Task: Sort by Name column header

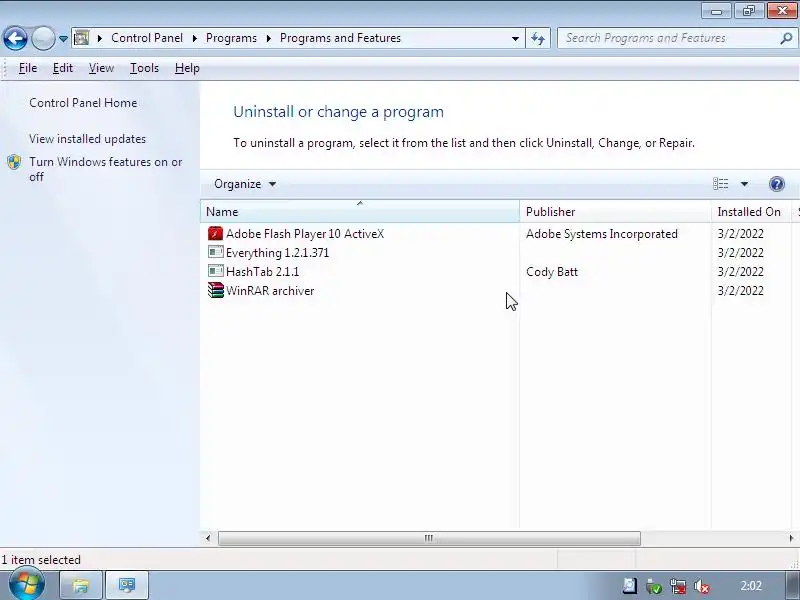Action: 360,212
